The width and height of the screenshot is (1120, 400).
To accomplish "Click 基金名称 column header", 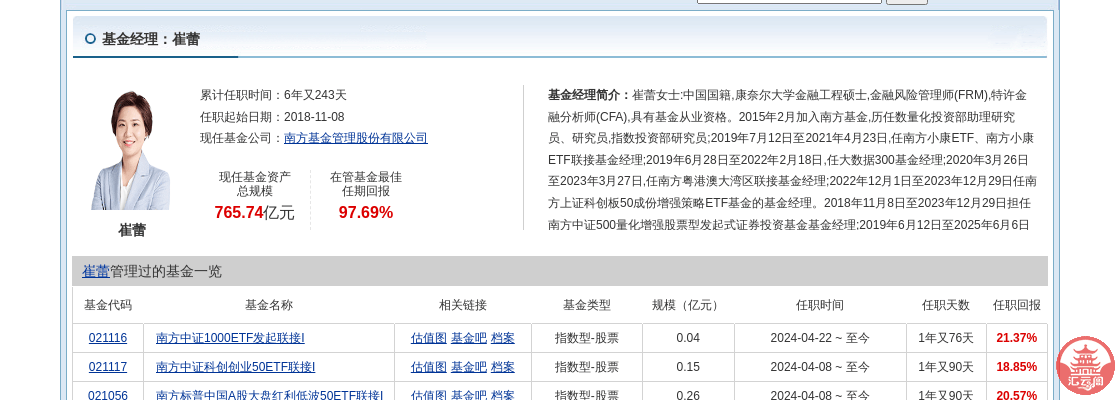I will click(x=269, y=305).
